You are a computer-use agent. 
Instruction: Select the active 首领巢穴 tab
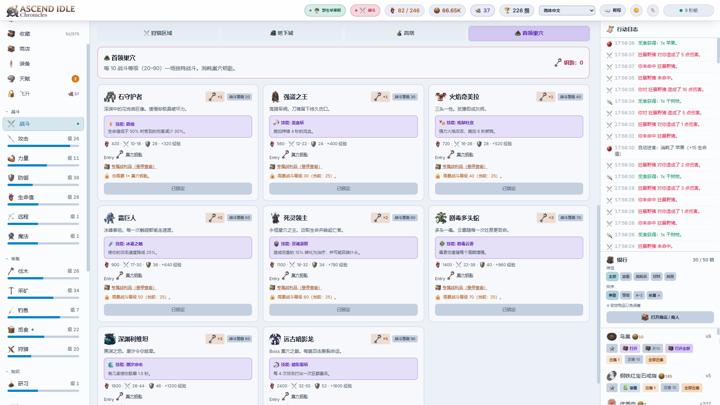tap(529, 33)
